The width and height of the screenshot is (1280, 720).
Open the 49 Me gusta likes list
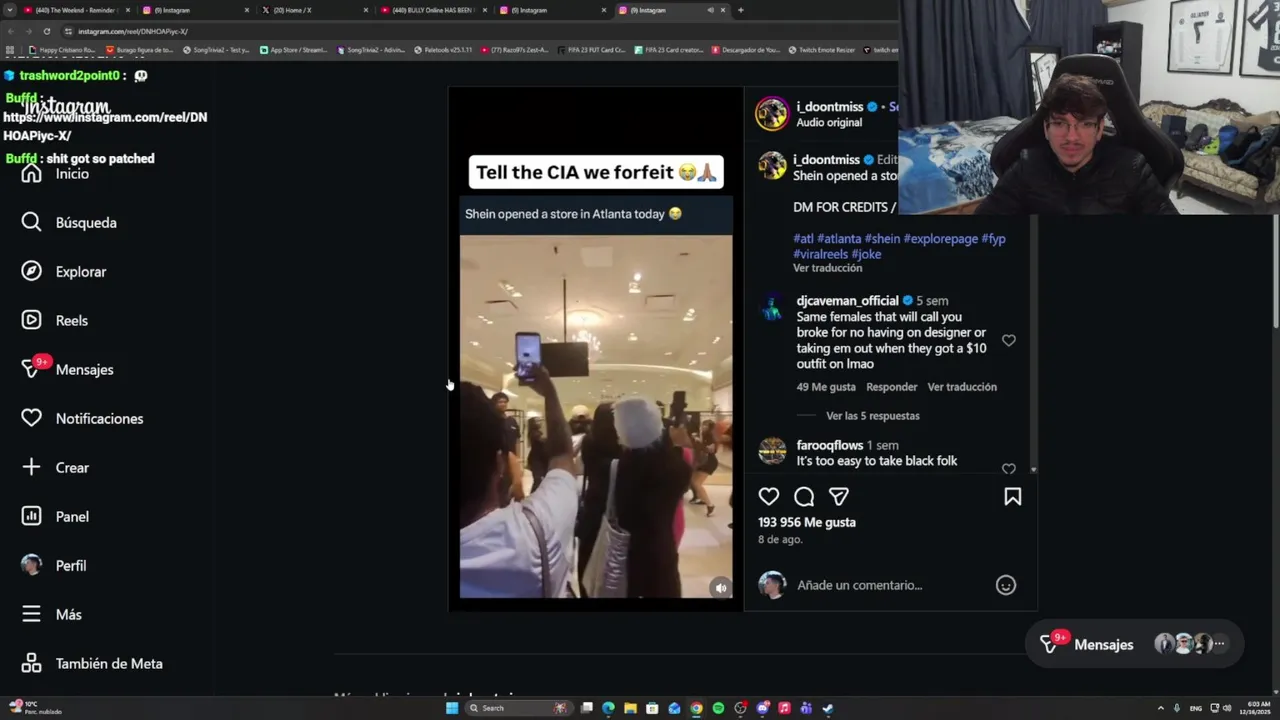826,387
